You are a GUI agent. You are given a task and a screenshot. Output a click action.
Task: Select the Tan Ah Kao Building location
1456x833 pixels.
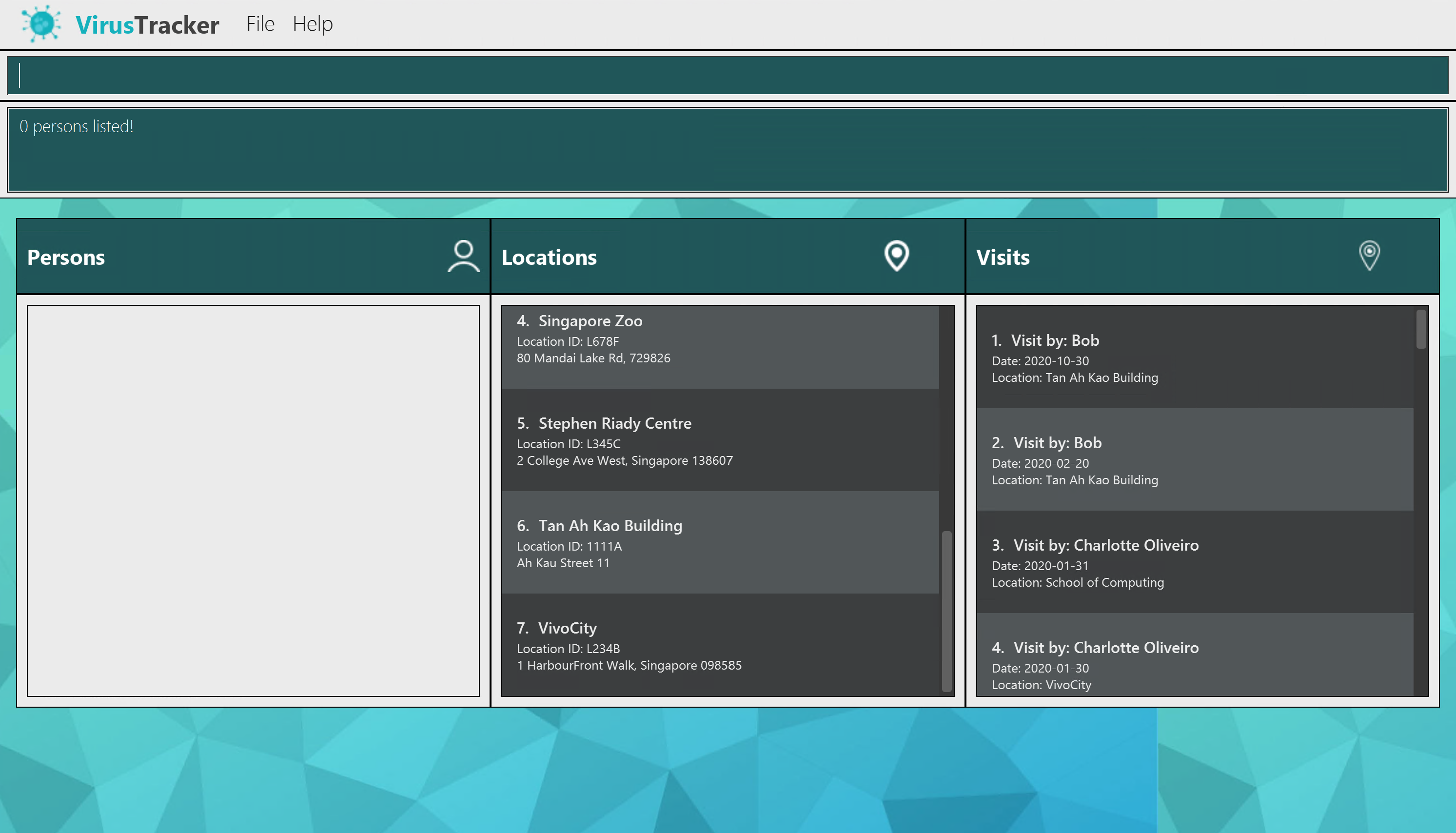[719, 542]
